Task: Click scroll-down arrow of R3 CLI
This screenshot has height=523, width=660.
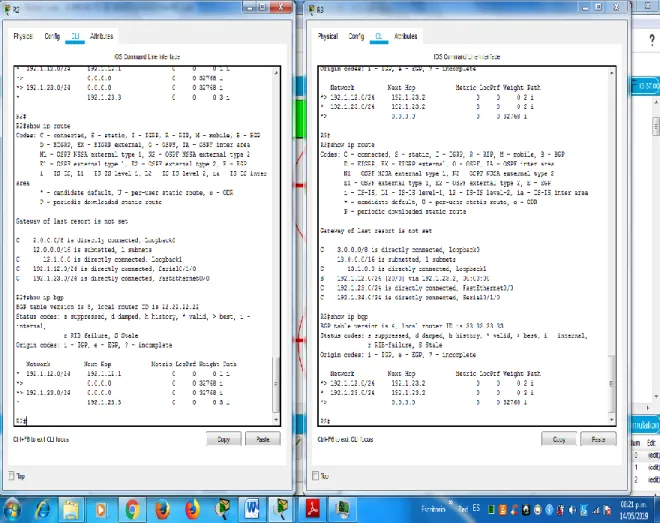Action: (x=611, y=420)
